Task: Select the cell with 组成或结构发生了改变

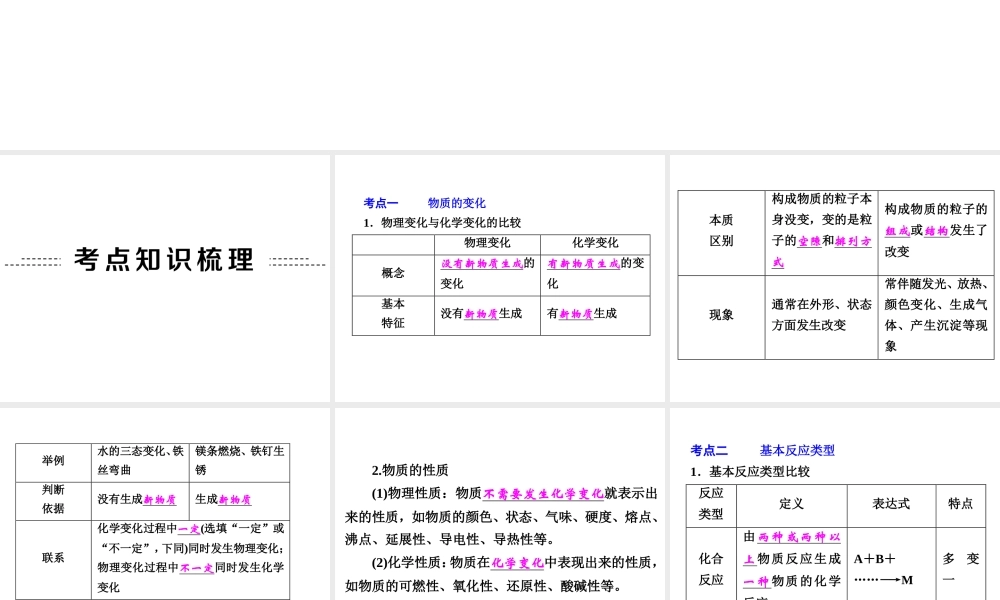Action: pos(936,232)
